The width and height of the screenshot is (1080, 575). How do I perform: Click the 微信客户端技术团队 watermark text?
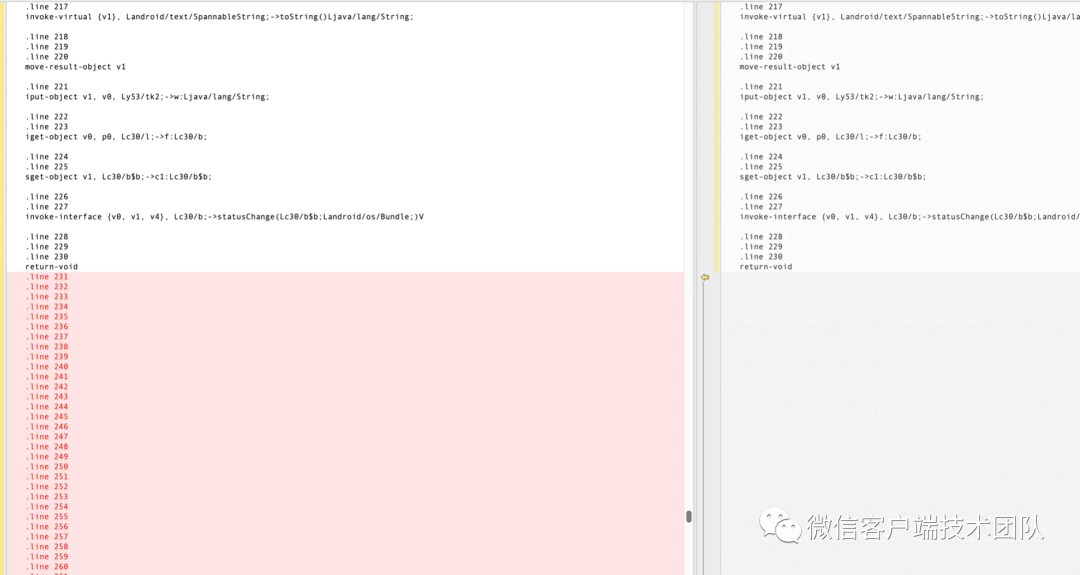925,527
